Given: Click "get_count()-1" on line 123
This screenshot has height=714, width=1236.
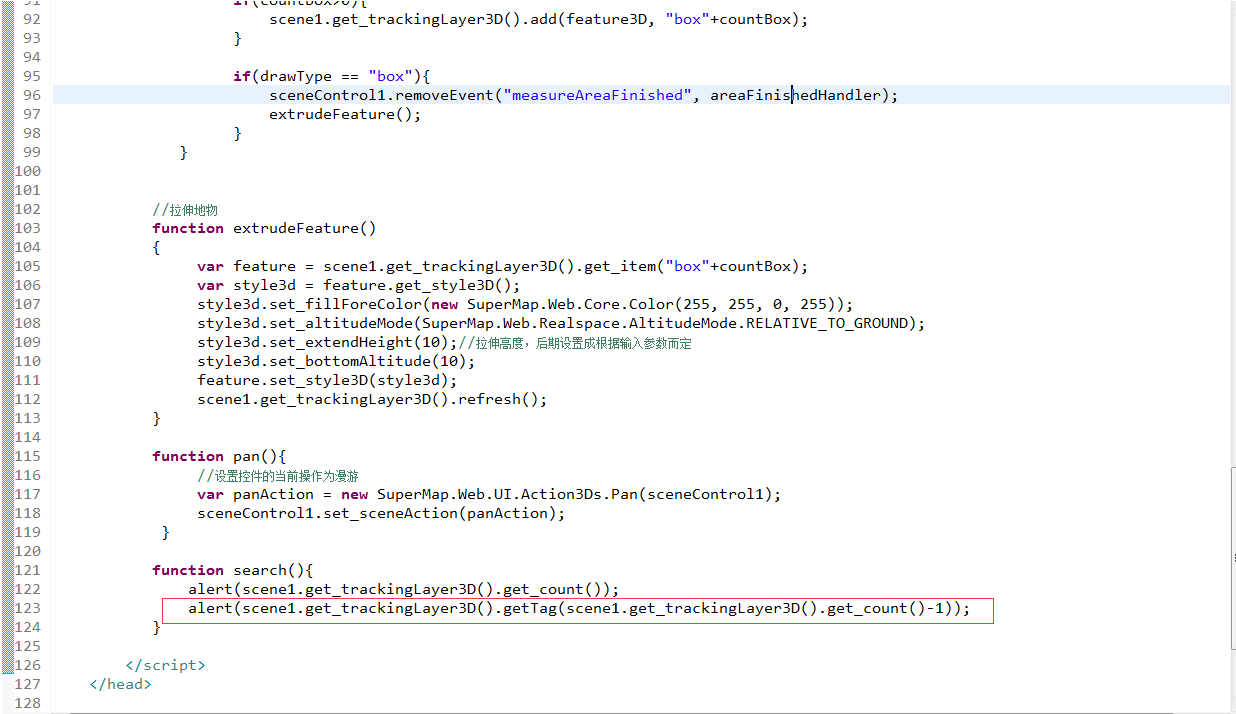Looking at the screenshot, I should pyautogui.click(x=887, y=608).
